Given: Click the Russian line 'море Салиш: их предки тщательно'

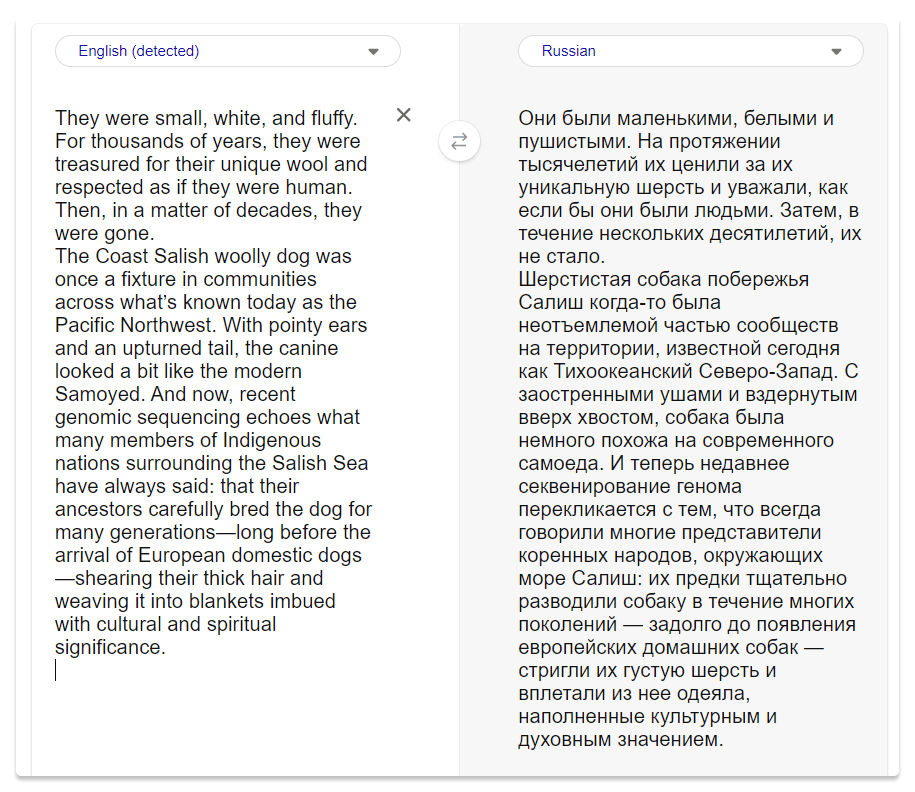Looking at the screenshot, I should click(x=683, y=578).
